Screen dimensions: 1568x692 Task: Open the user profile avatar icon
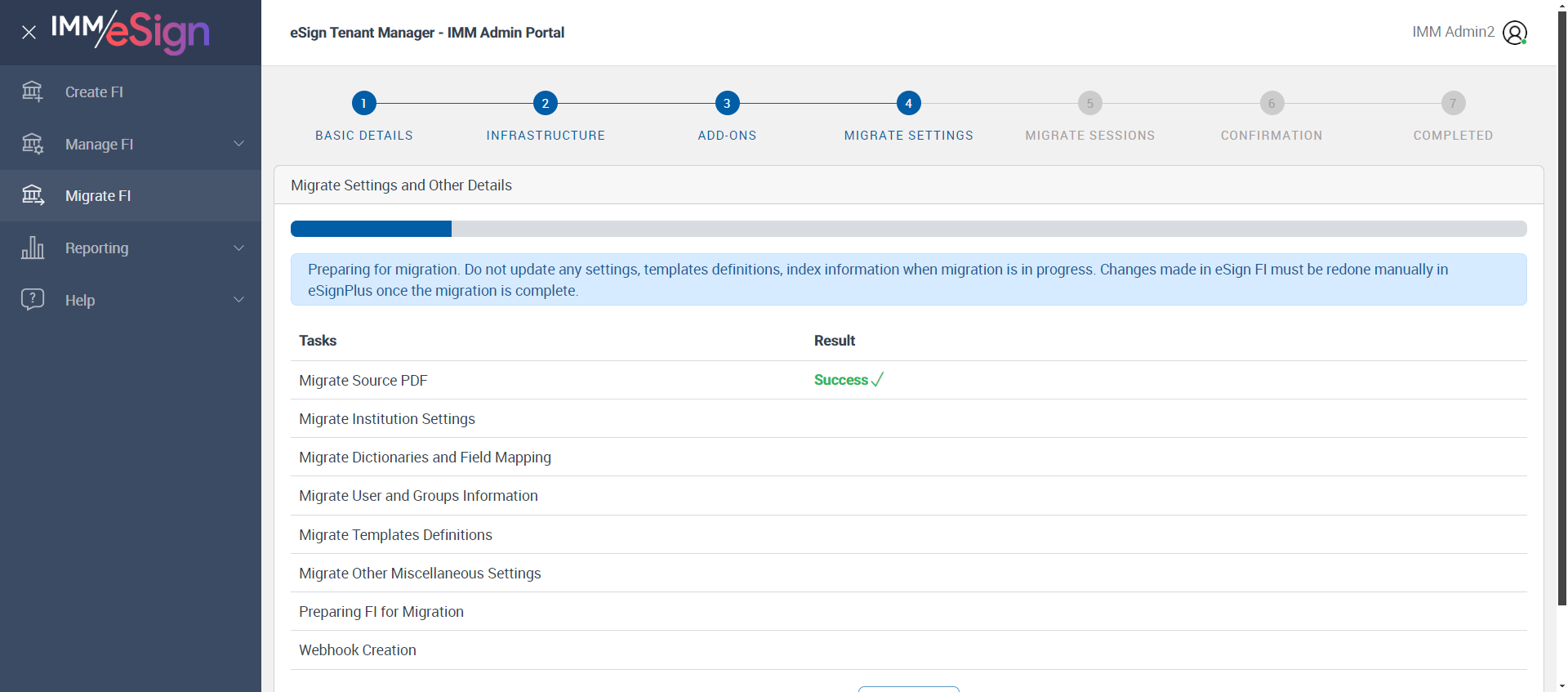tap(1515, 33)
